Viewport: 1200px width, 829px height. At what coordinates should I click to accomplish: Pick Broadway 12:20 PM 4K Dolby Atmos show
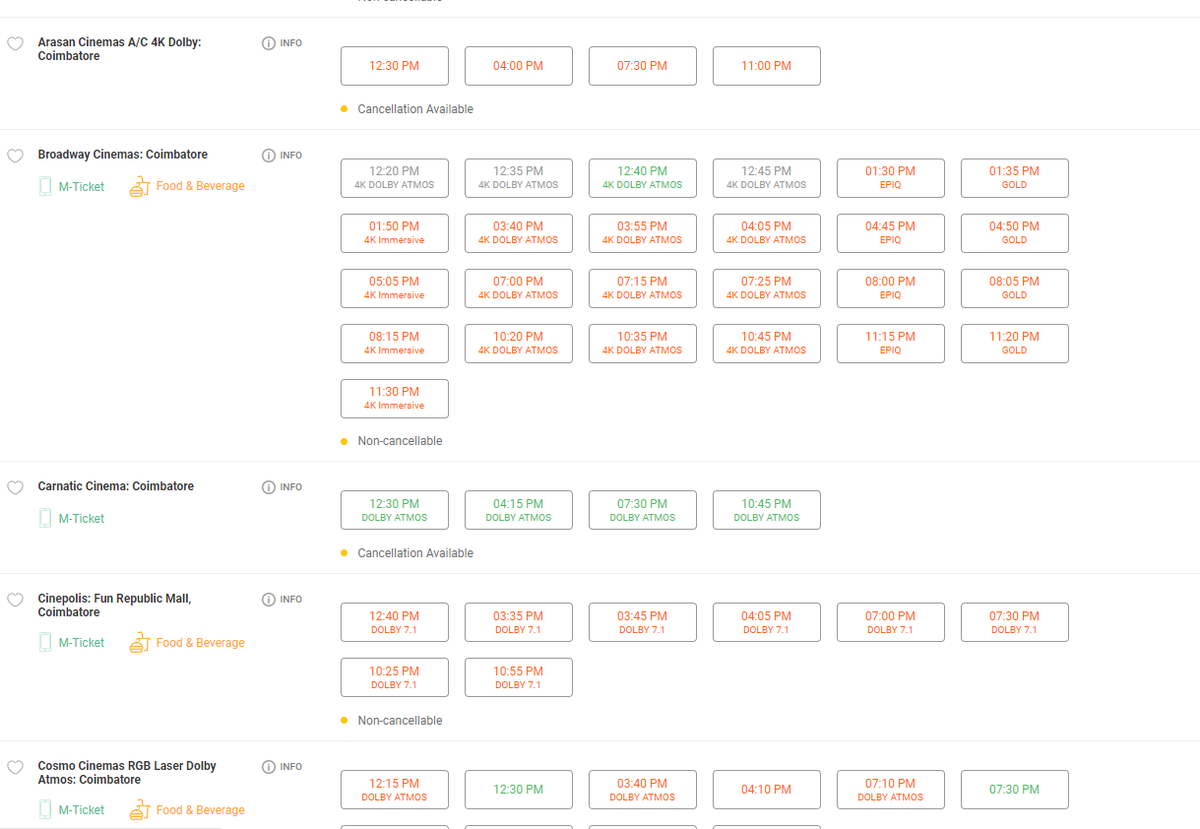click(394, 178)
